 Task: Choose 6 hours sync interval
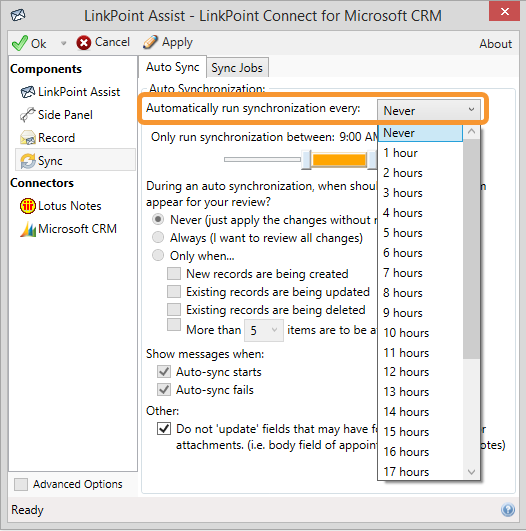420,253
